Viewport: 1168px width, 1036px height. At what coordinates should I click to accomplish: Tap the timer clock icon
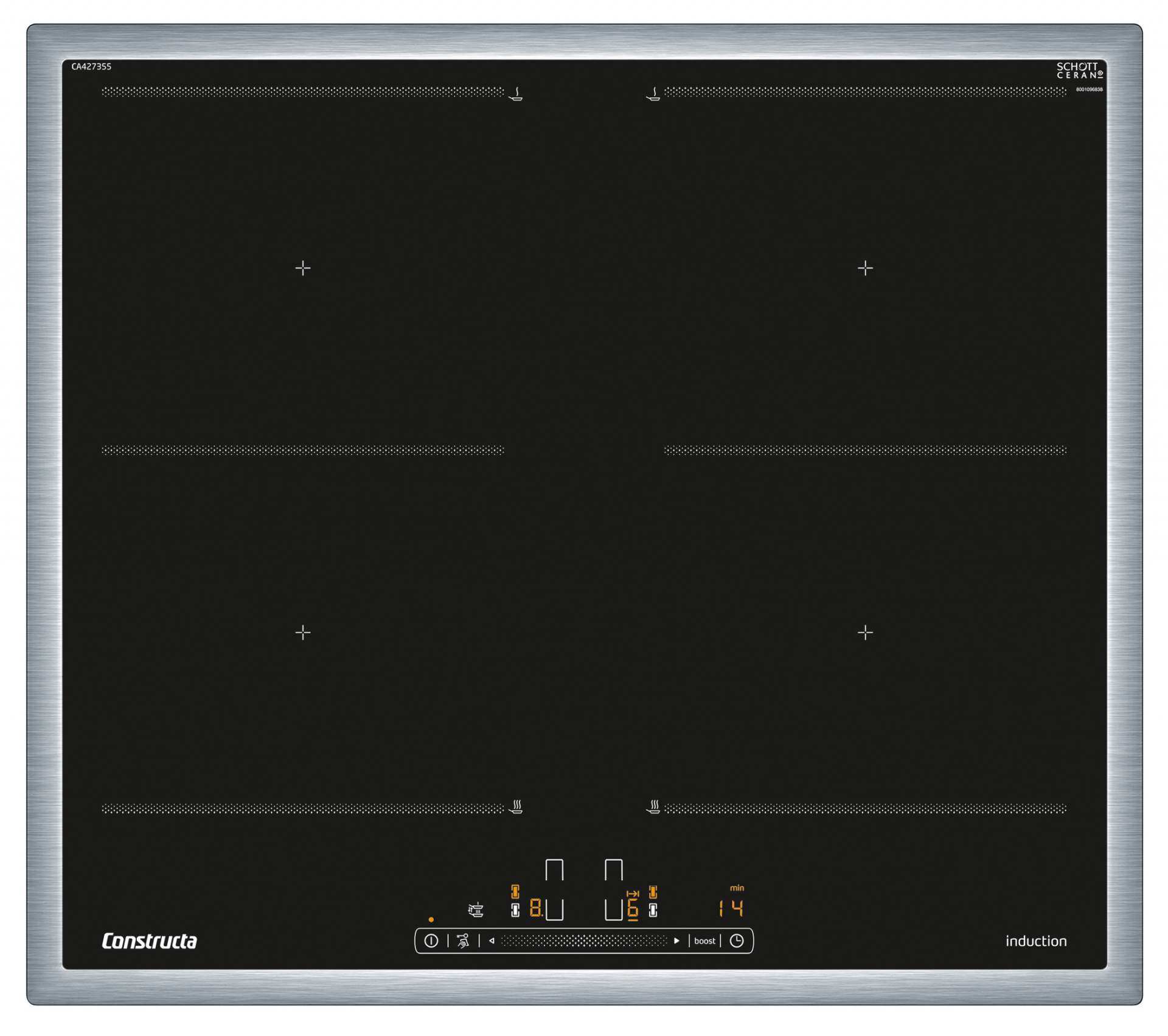[736, 941]
